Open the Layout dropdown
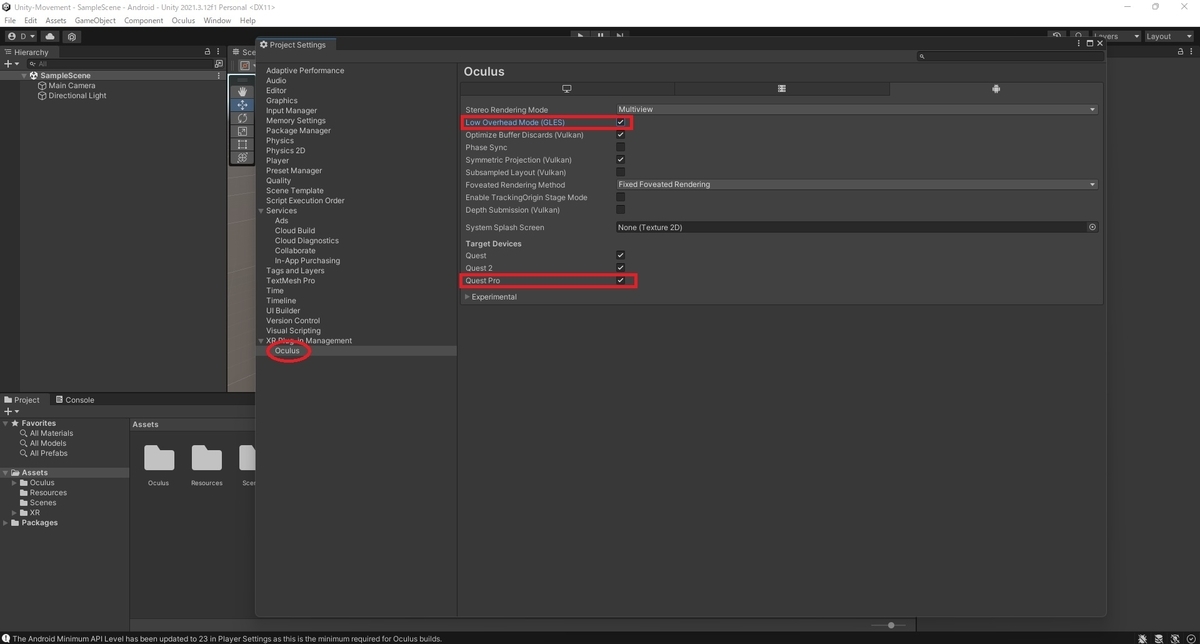 pyautogui.click(x=1170, y=36)
